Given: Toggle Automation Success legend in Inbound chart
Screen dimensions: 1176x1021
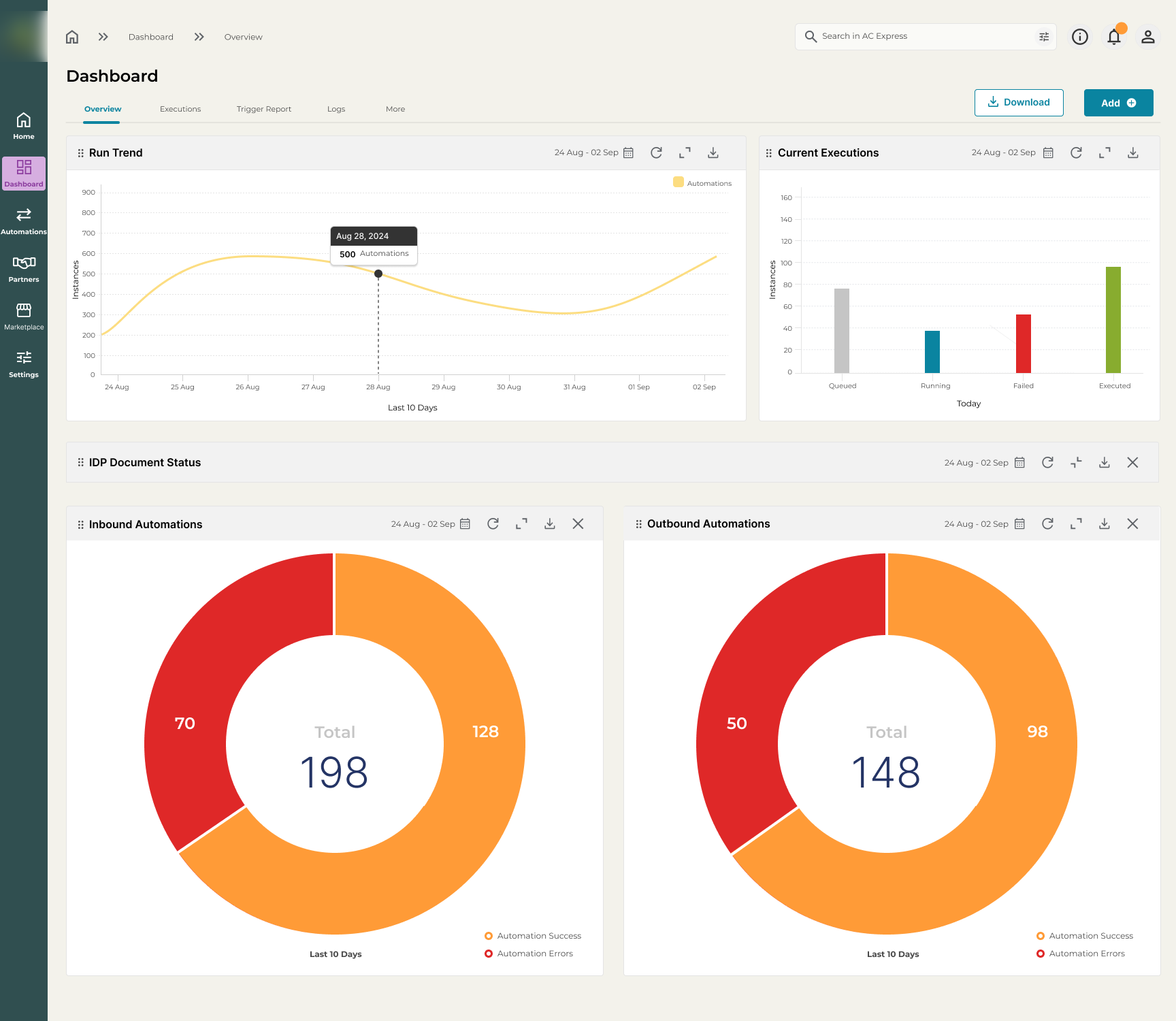Looking at the screenshot, I should pos(533,936).
